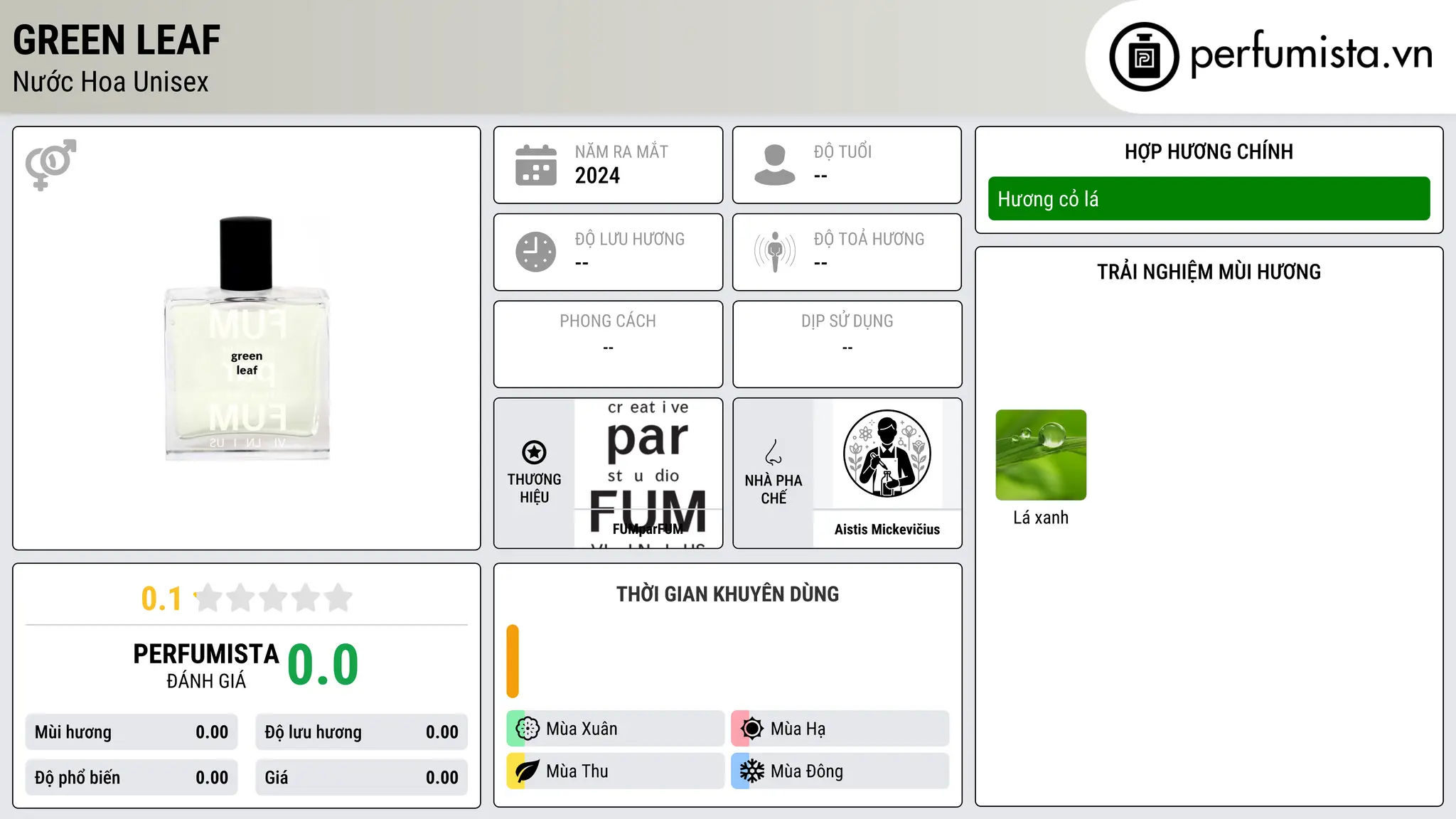
Task: Click the Giá score row
Action: click(x=362, y=778)
